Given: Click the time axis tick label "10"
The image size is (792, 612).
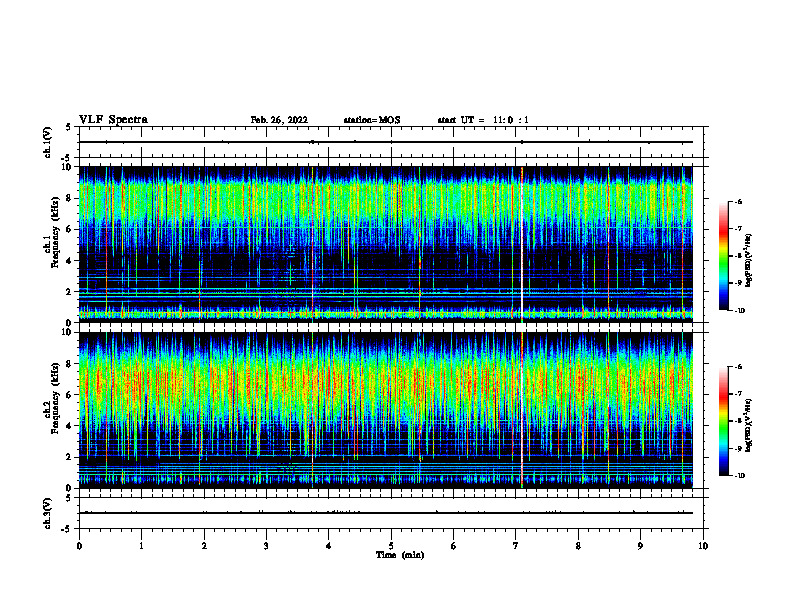Looking at the screenshot, I should pos(703,546).
